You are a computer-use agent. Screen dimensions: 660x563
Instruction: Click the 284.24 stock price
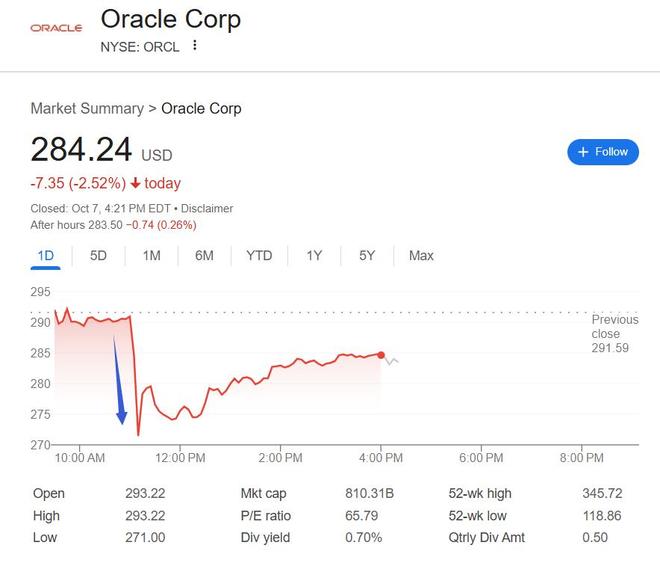click(x=81, y=150)
